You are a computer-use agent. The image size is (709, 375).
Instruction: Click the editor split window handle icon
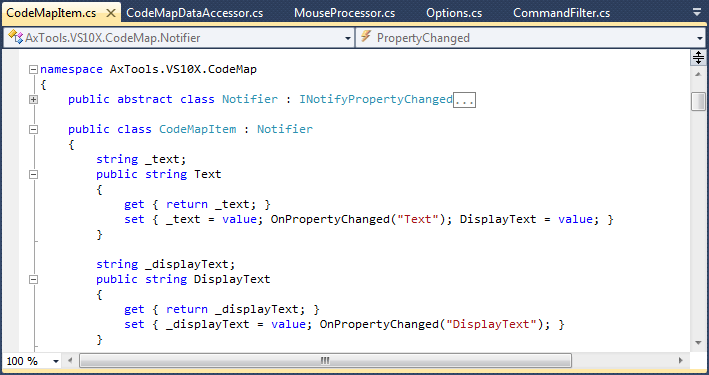pyautogui.click(x=699, y=57)
